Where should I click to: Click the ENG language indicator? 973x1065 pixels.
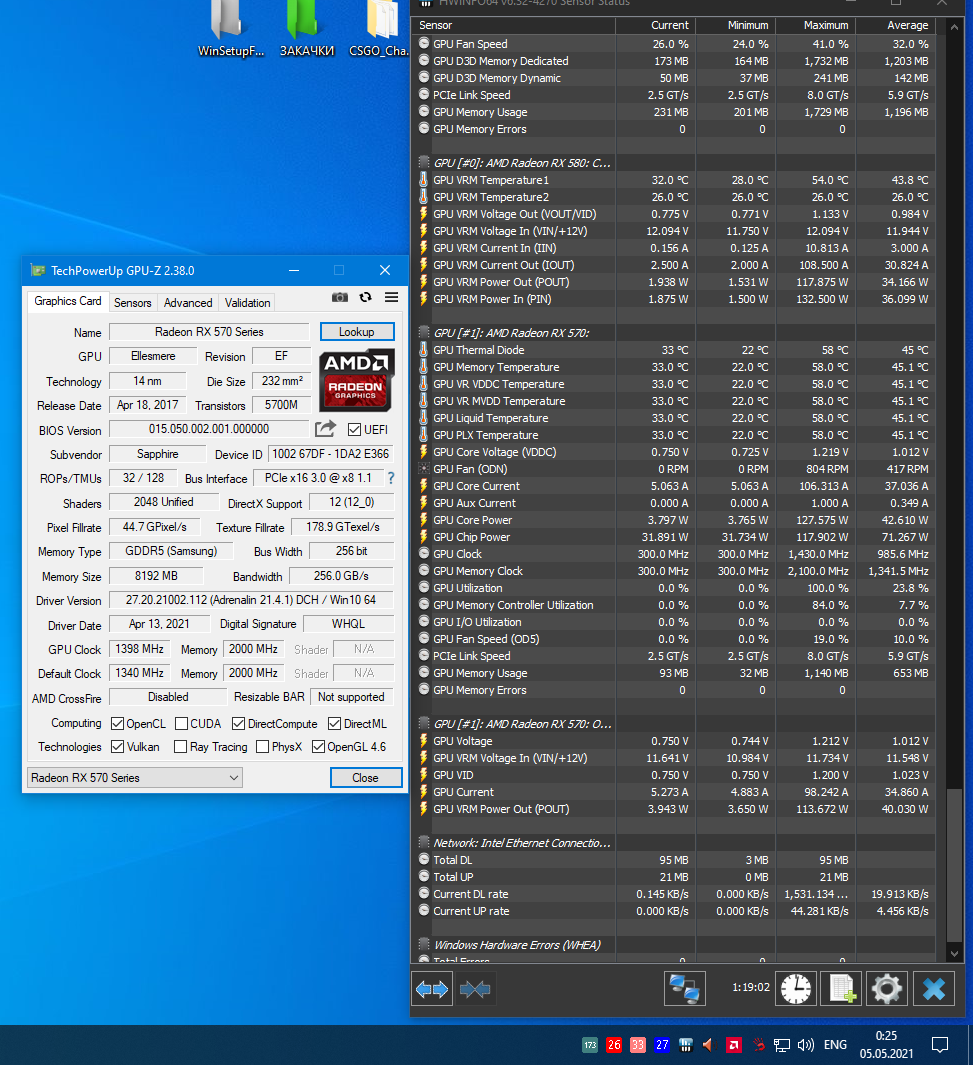point(835,1045)
